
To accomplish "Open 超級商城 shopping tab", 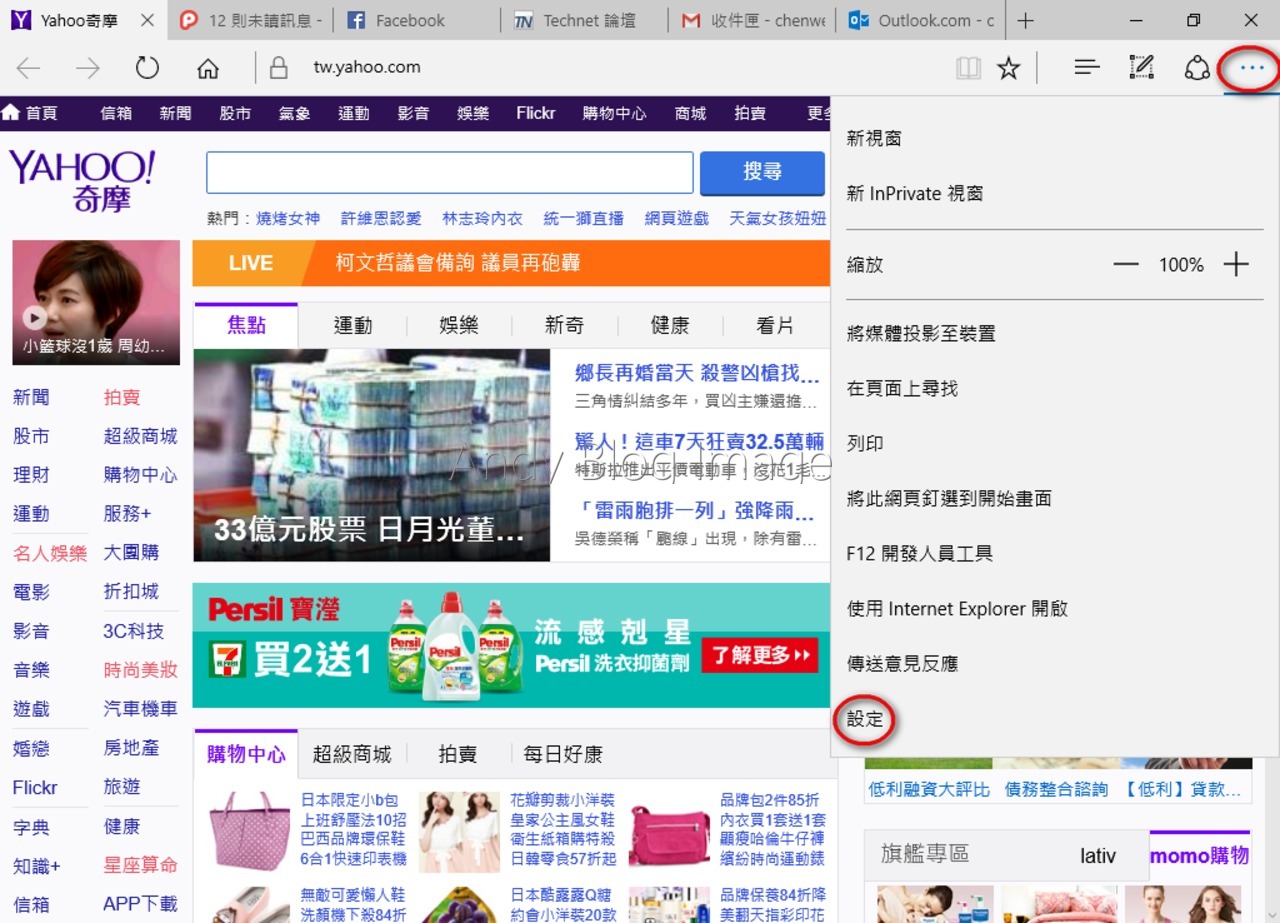I will (x=352, y=754).
